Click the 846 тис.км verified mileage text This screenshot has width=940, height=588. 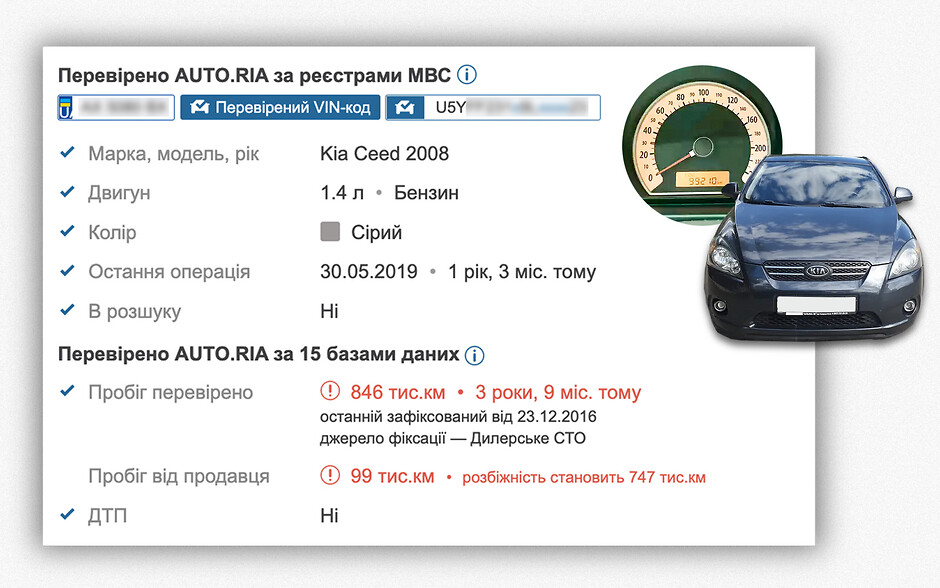[x=398, y=392]
